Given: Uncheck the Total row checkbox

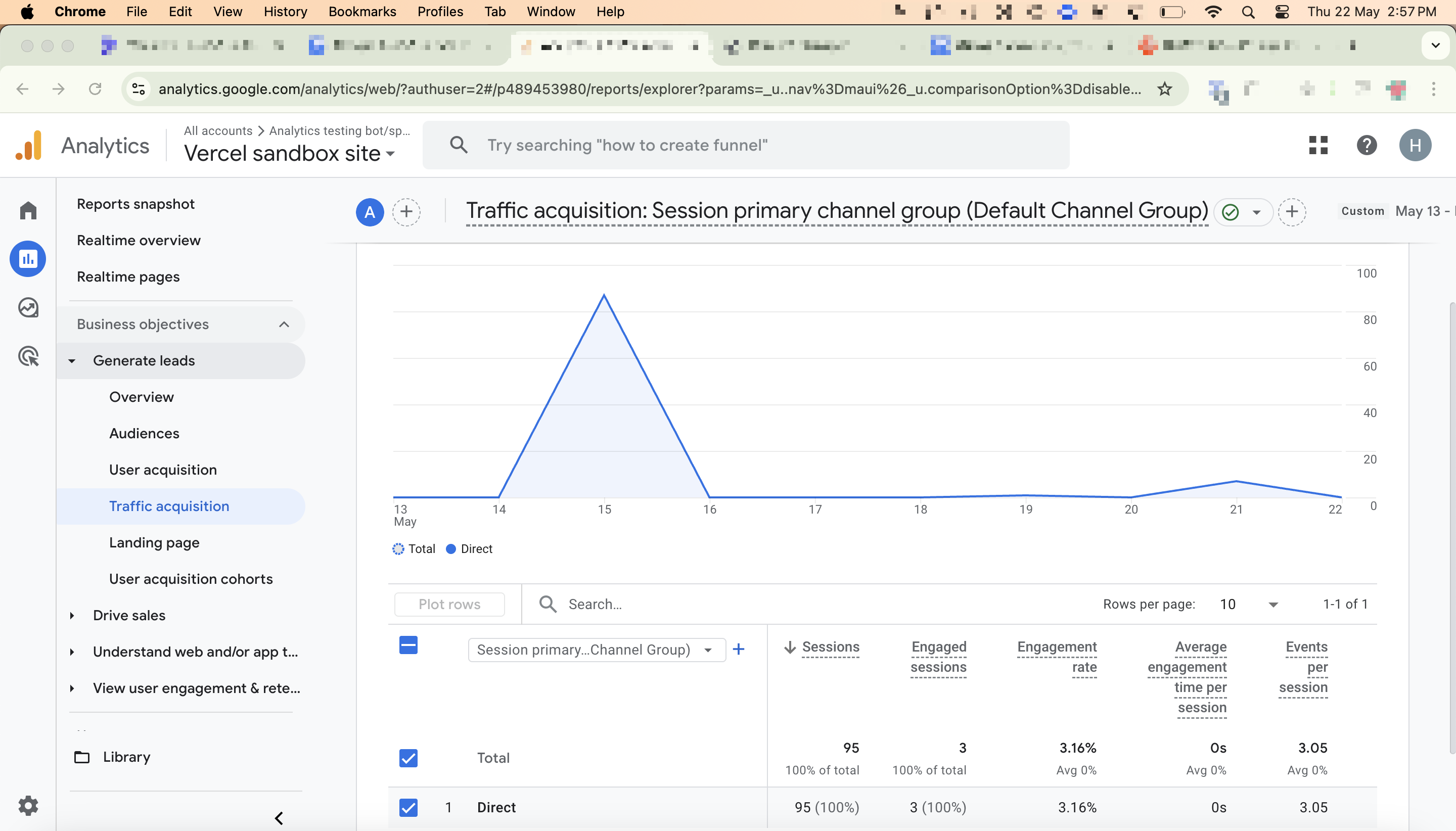Looking at the screenshot, I should click(408, 758).
